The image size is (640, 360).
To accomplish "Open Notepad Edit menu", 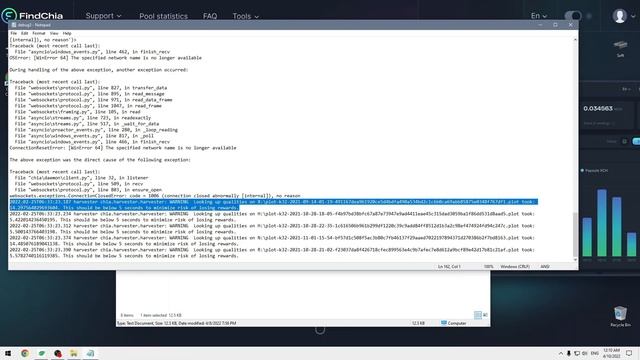I will click(24, 33).
